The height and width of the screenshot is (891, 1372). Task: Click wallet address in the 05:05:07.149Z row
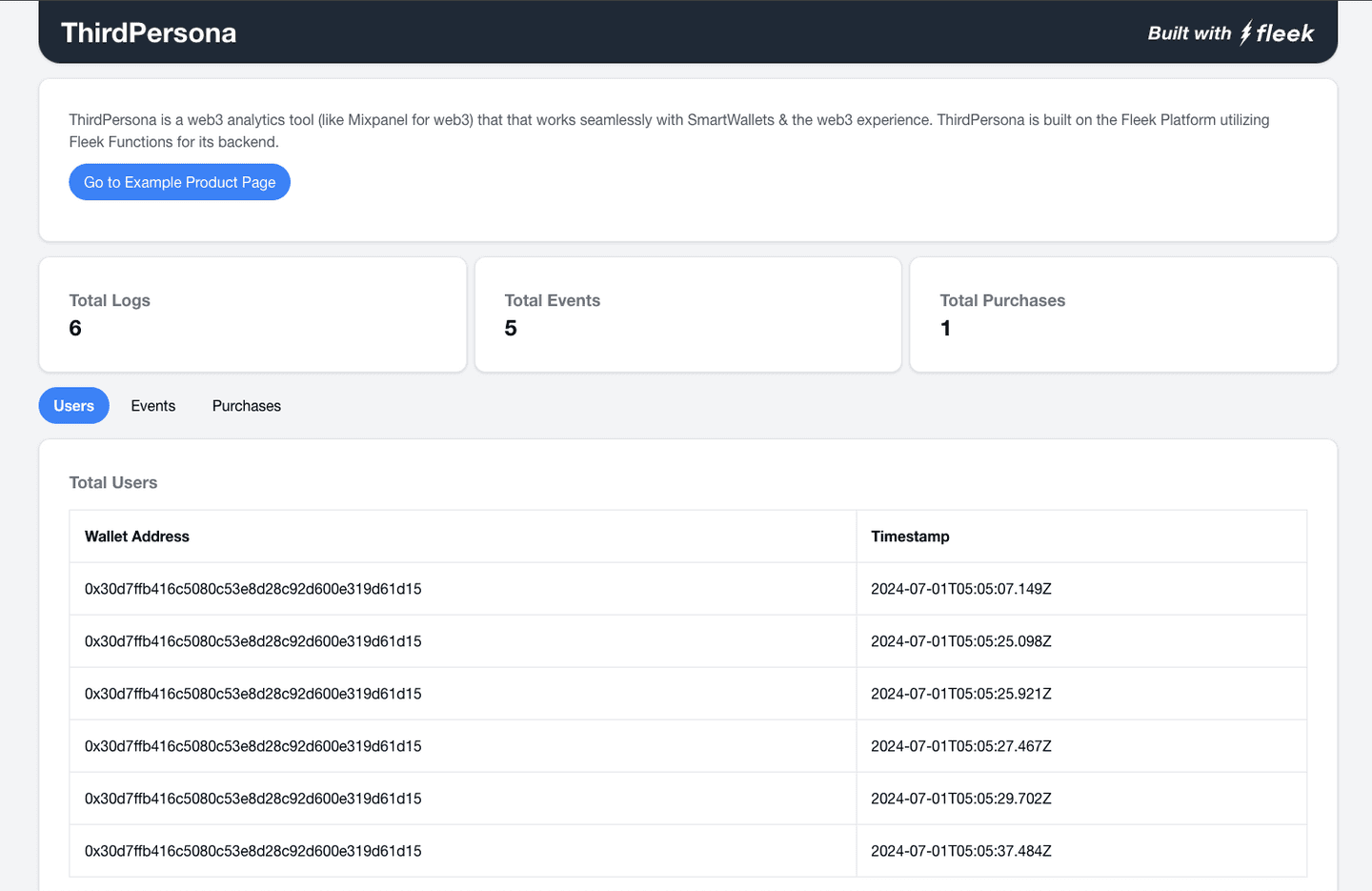click(x=253, y=589)
